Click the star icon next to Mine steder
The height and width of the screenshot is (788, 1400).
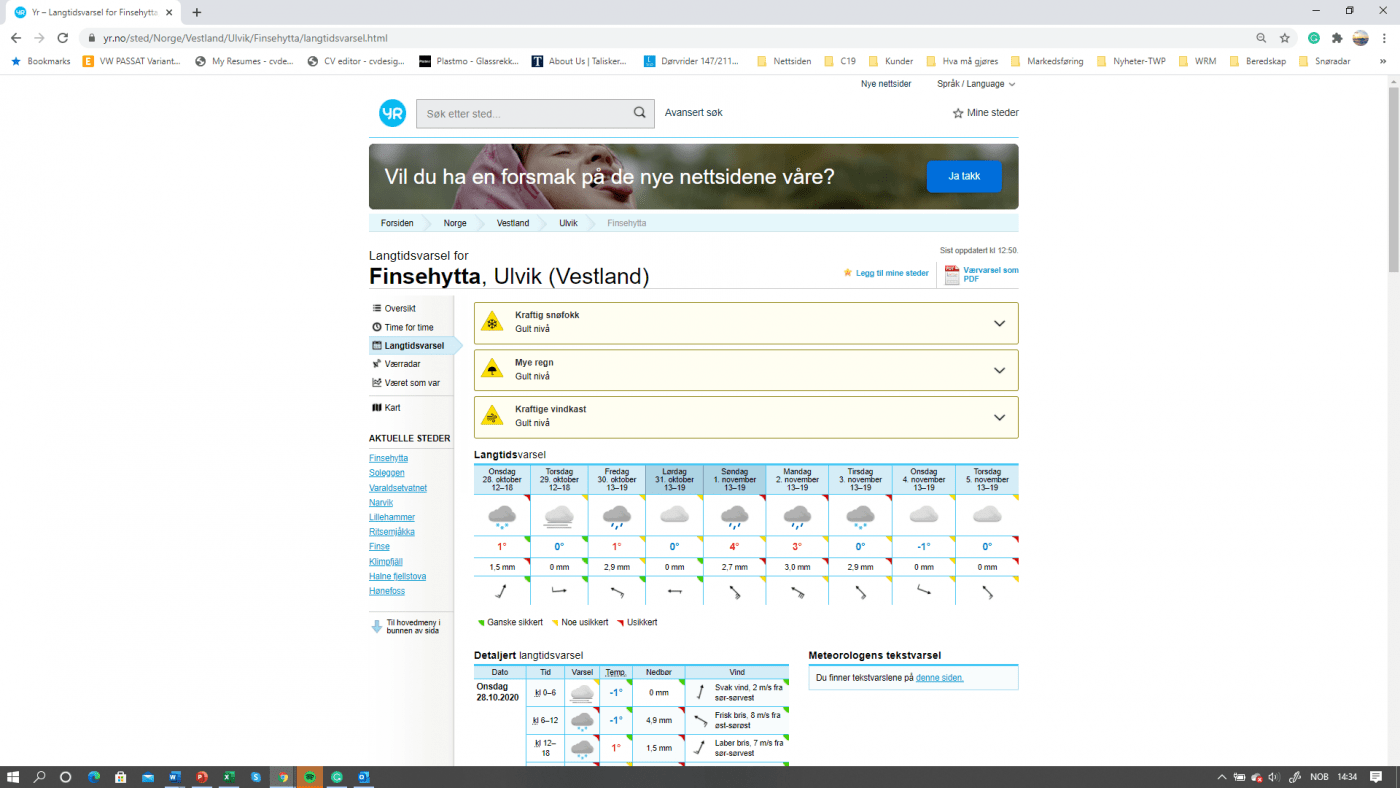pyautogui.click(x=958, y=113)
